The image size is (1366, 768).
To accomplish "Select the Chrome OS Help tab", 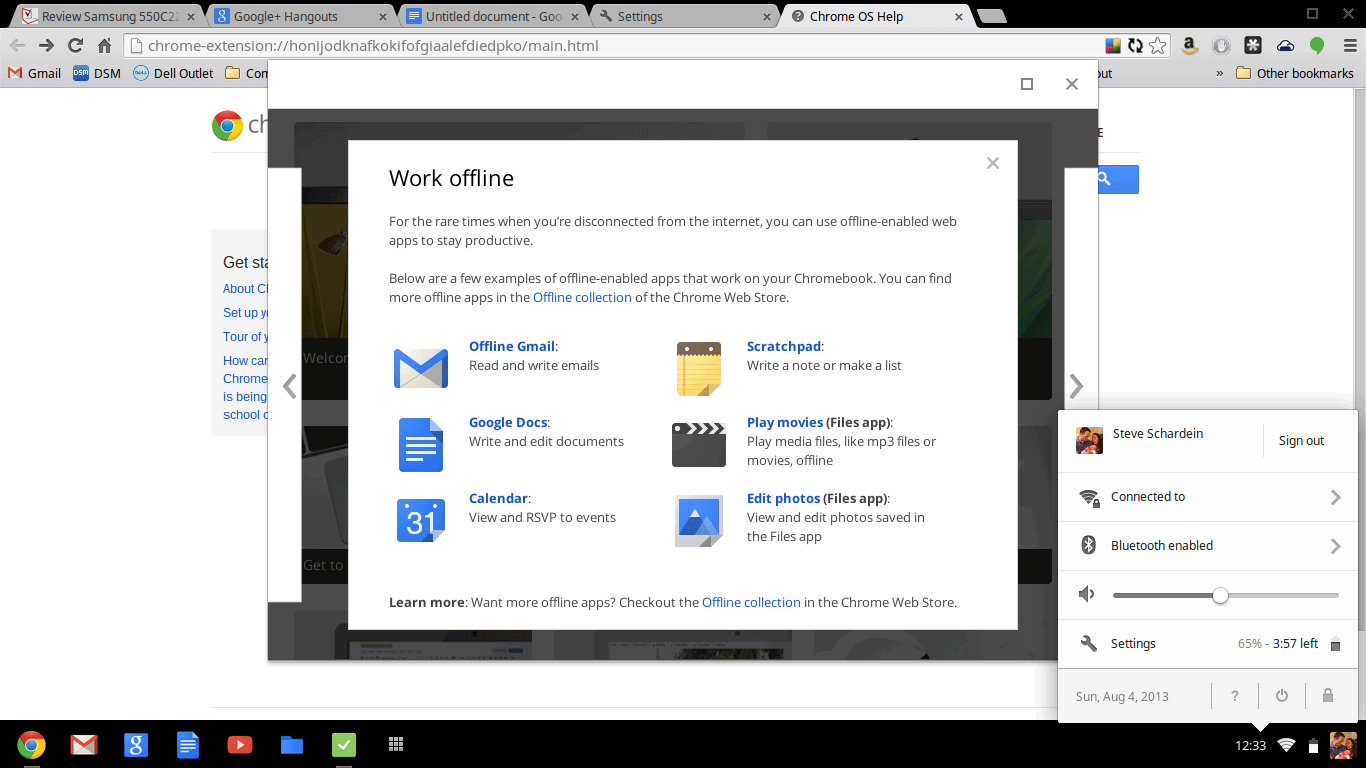I will (877, 16).
